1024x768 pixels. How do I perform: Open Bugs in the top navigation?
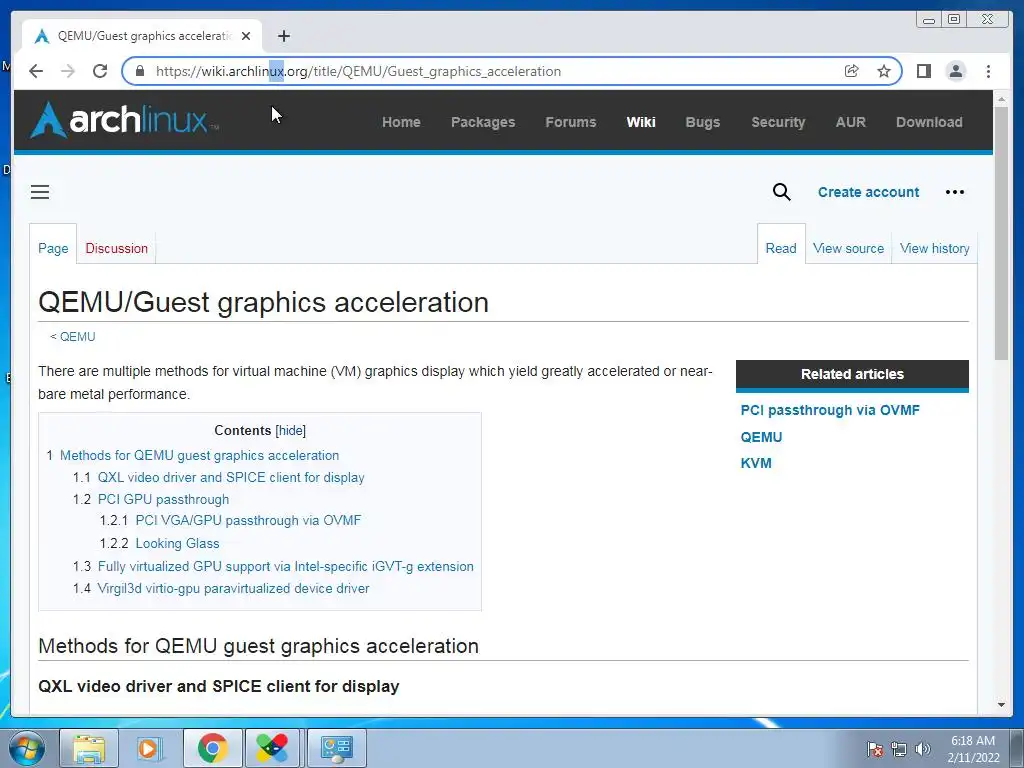coord(703,122)
